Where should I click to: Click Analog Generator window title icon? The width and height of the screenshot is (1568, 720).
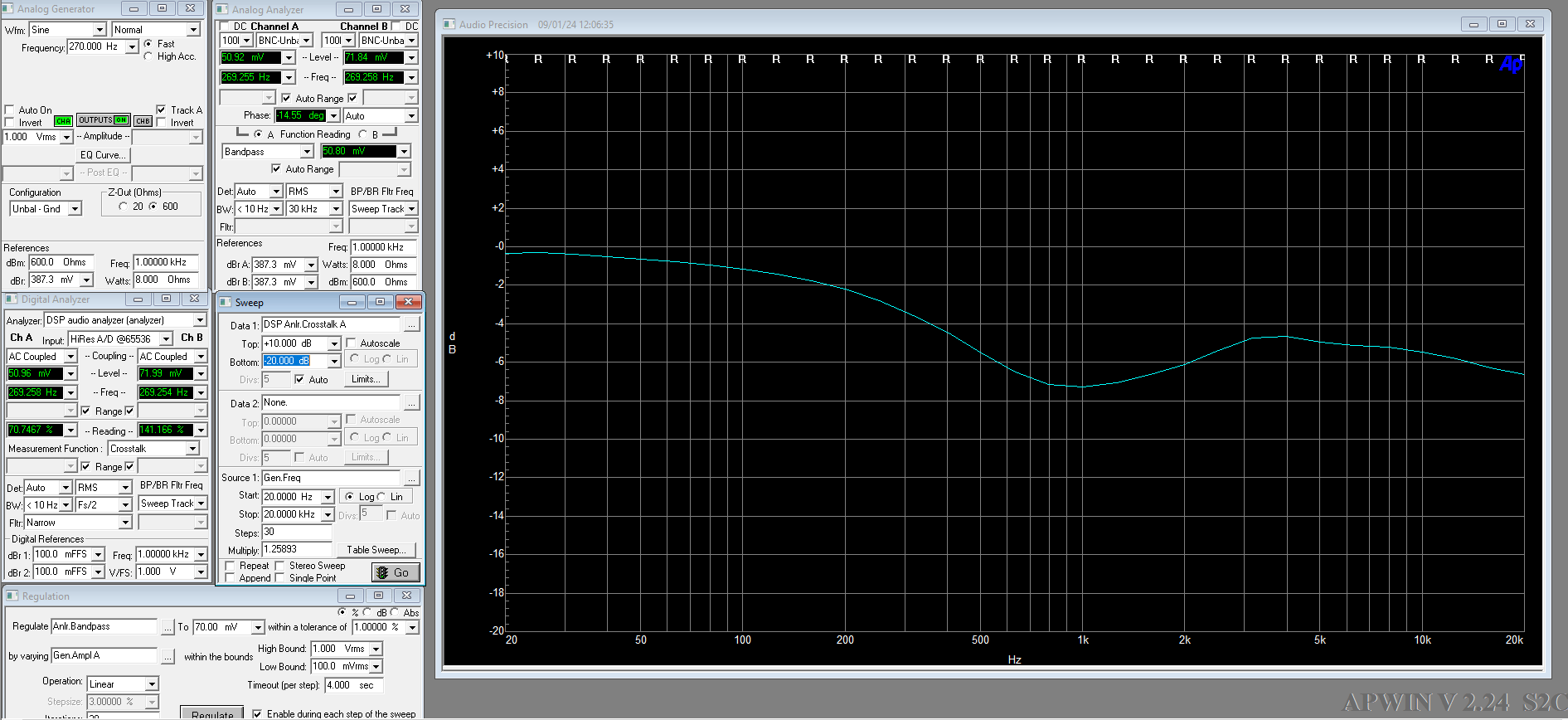[x=9, y=8]
